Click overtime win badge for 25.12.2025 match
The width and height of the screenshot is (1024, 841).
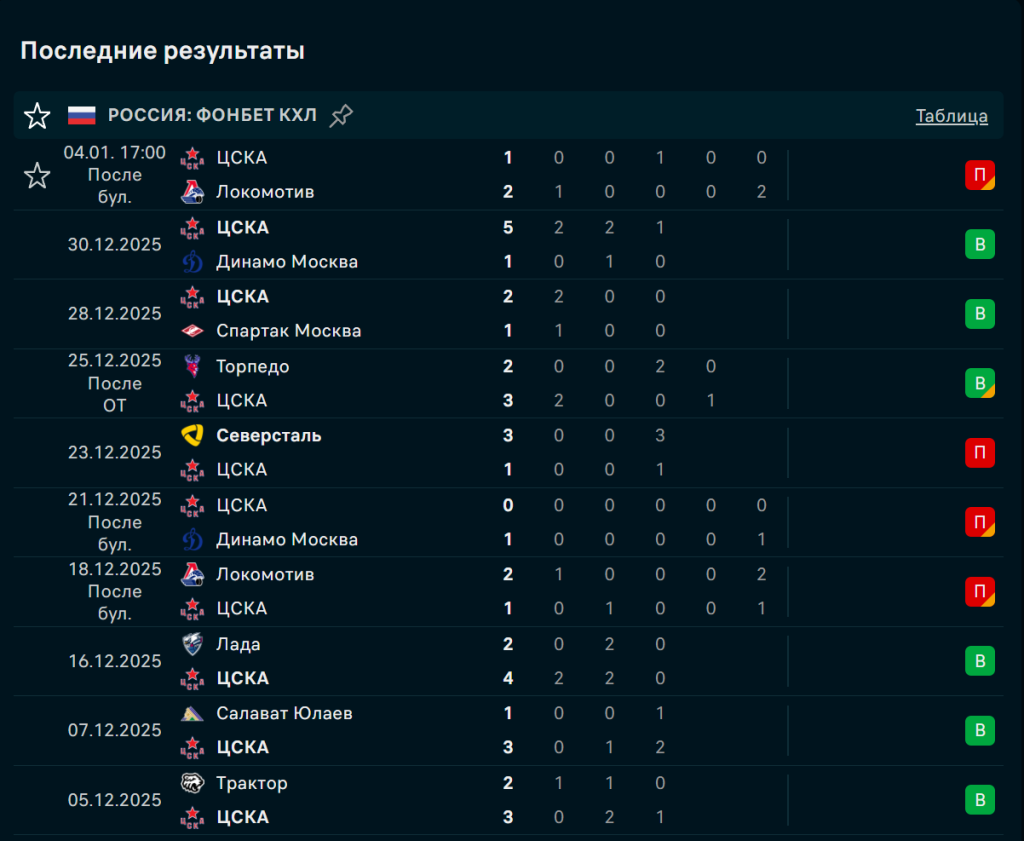(x=980, y=384)
